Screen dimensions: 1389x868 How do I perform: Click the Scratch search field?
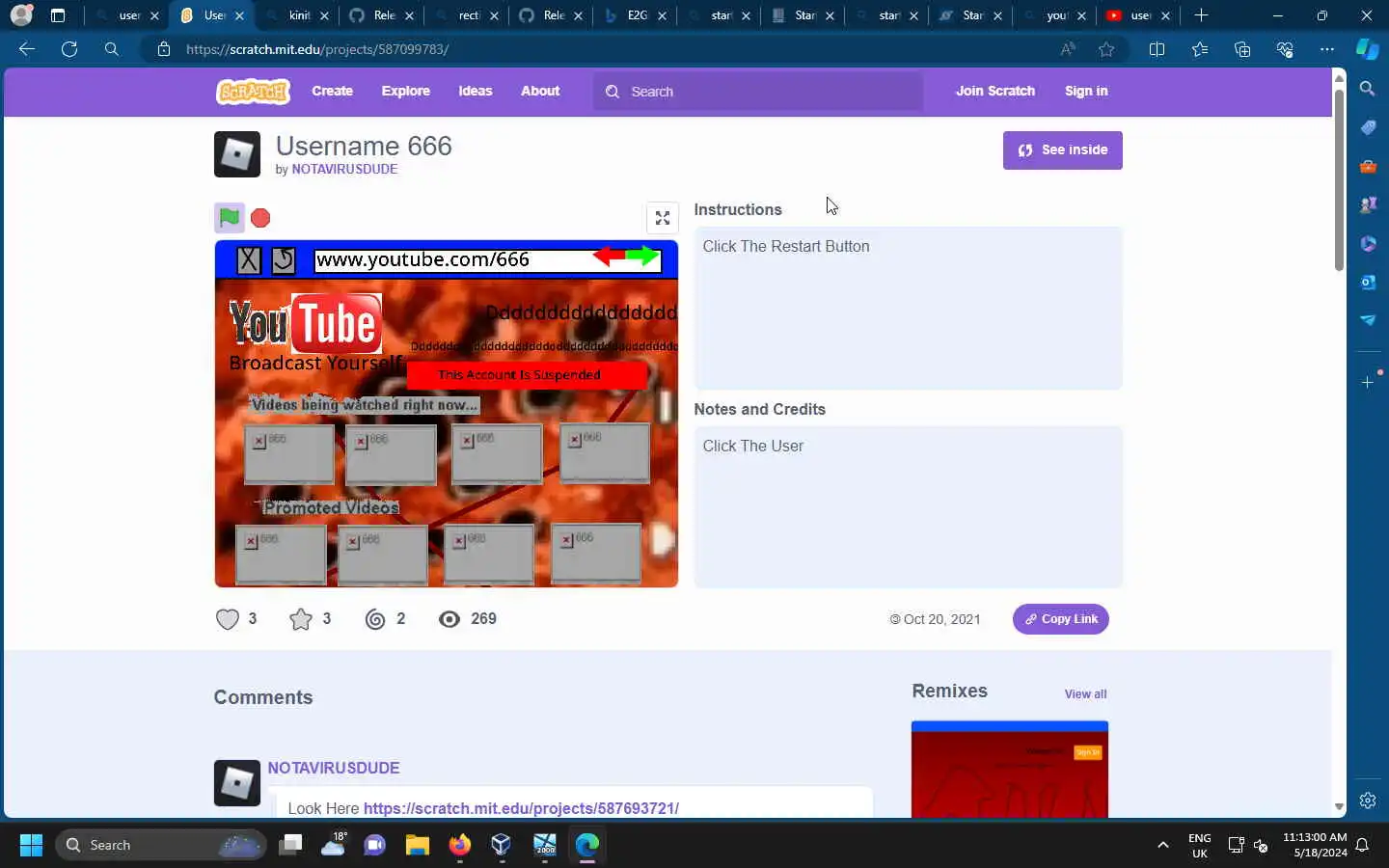point(758,92)
